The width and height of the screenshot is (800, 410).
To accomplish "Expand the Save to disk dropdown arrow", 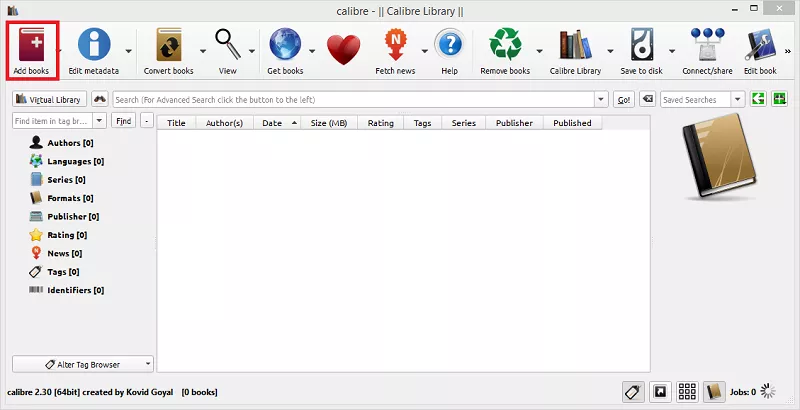I will pos(672,50).
